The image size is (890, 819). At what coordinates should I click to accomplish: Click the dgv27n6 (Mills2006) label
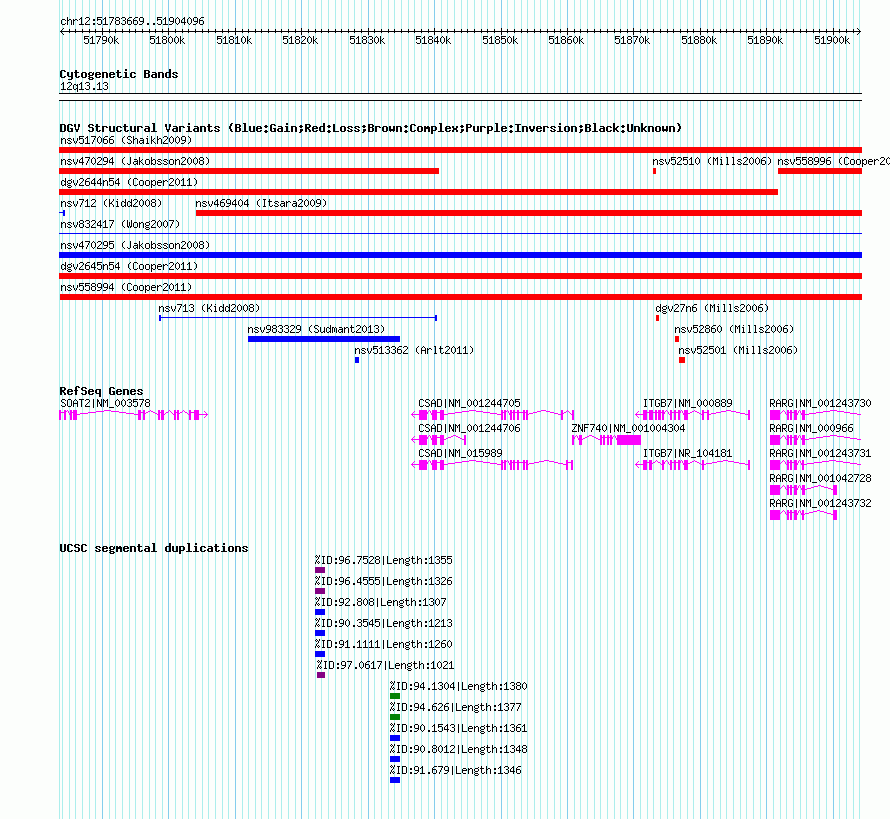click(712, 308)
